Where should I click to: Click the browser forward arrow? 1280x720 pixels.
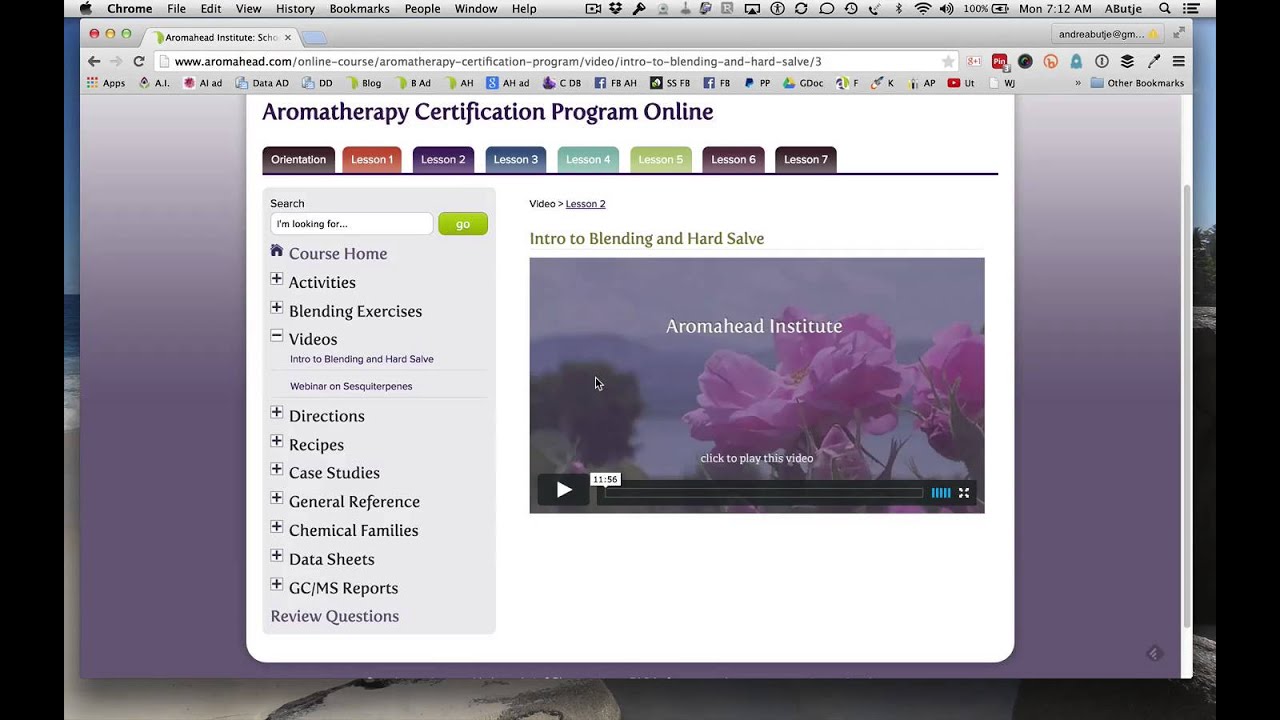[x=116, y=61]
